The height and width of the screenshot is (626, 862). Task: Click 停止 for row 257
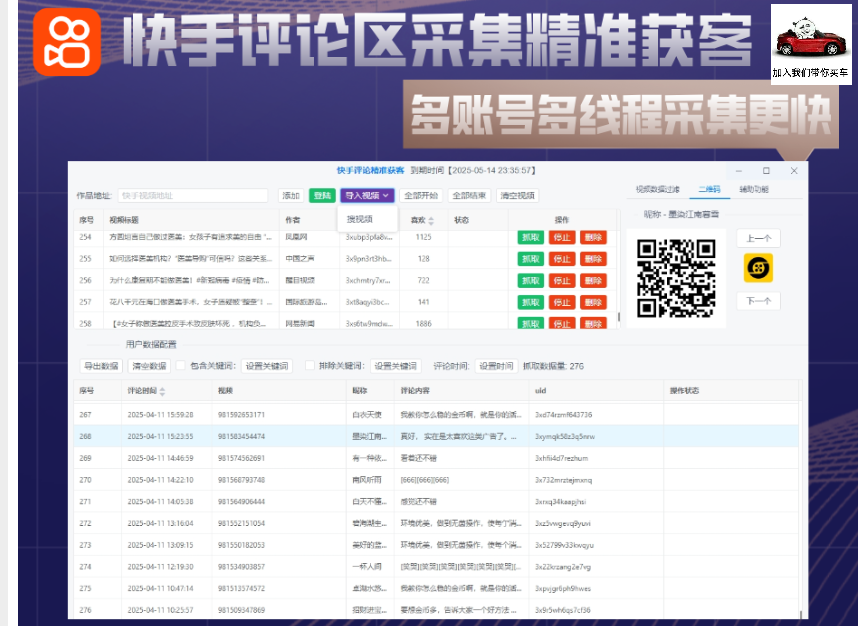[x=562, y=302]
